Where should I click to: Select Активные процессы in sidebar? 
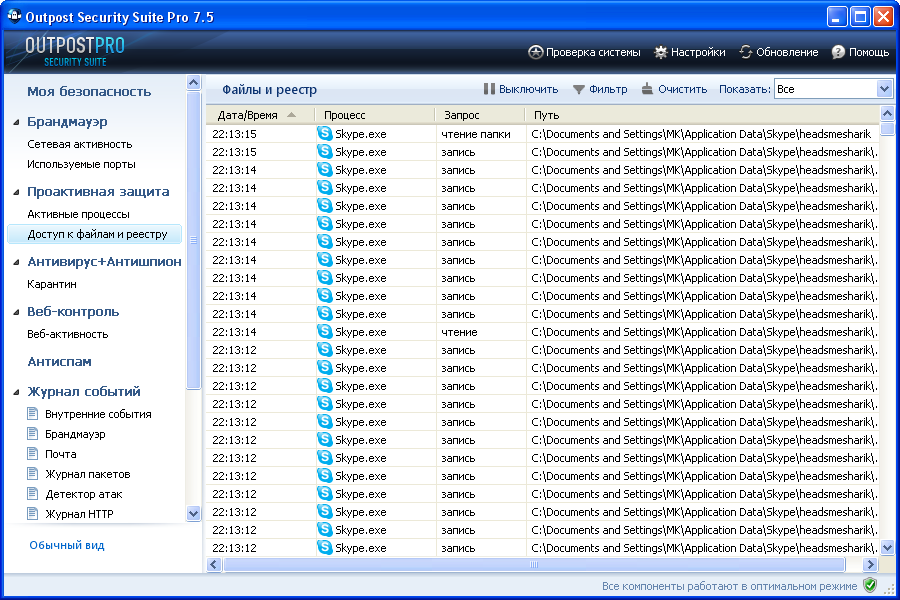point(79,214)
